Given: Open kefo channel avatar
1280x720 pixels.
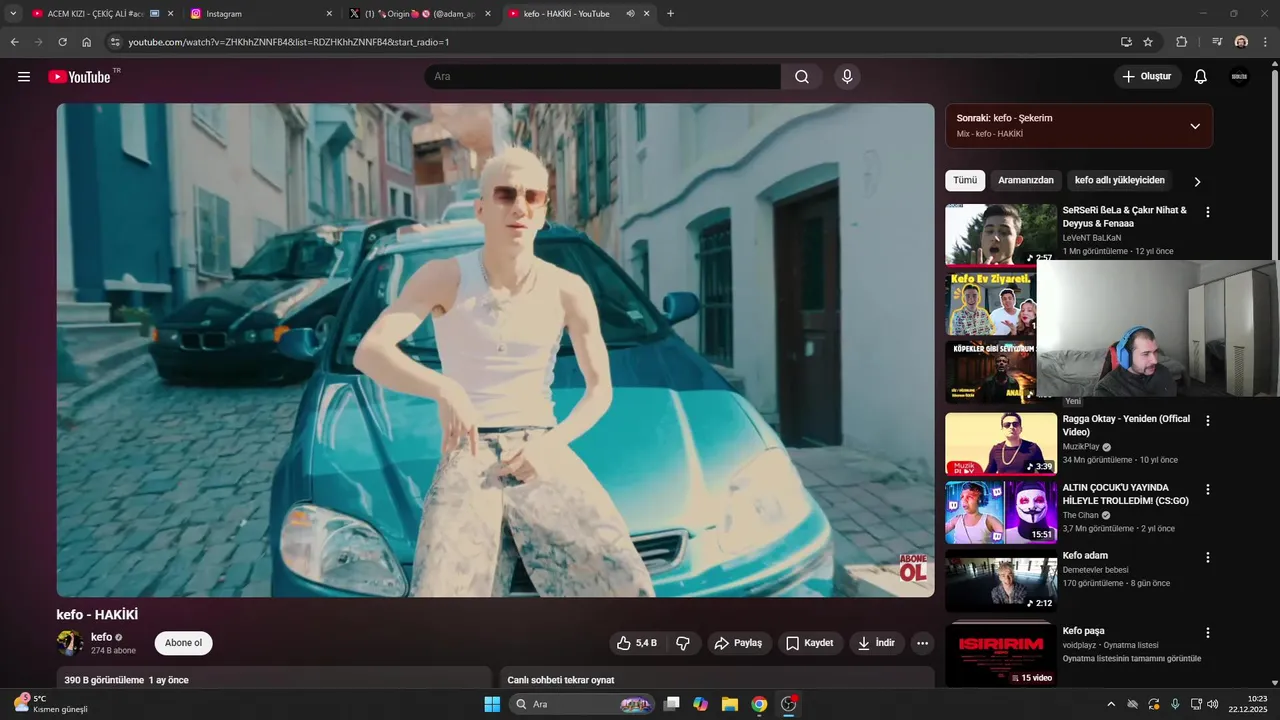Looking at the screenshot, I should (70, 643).
